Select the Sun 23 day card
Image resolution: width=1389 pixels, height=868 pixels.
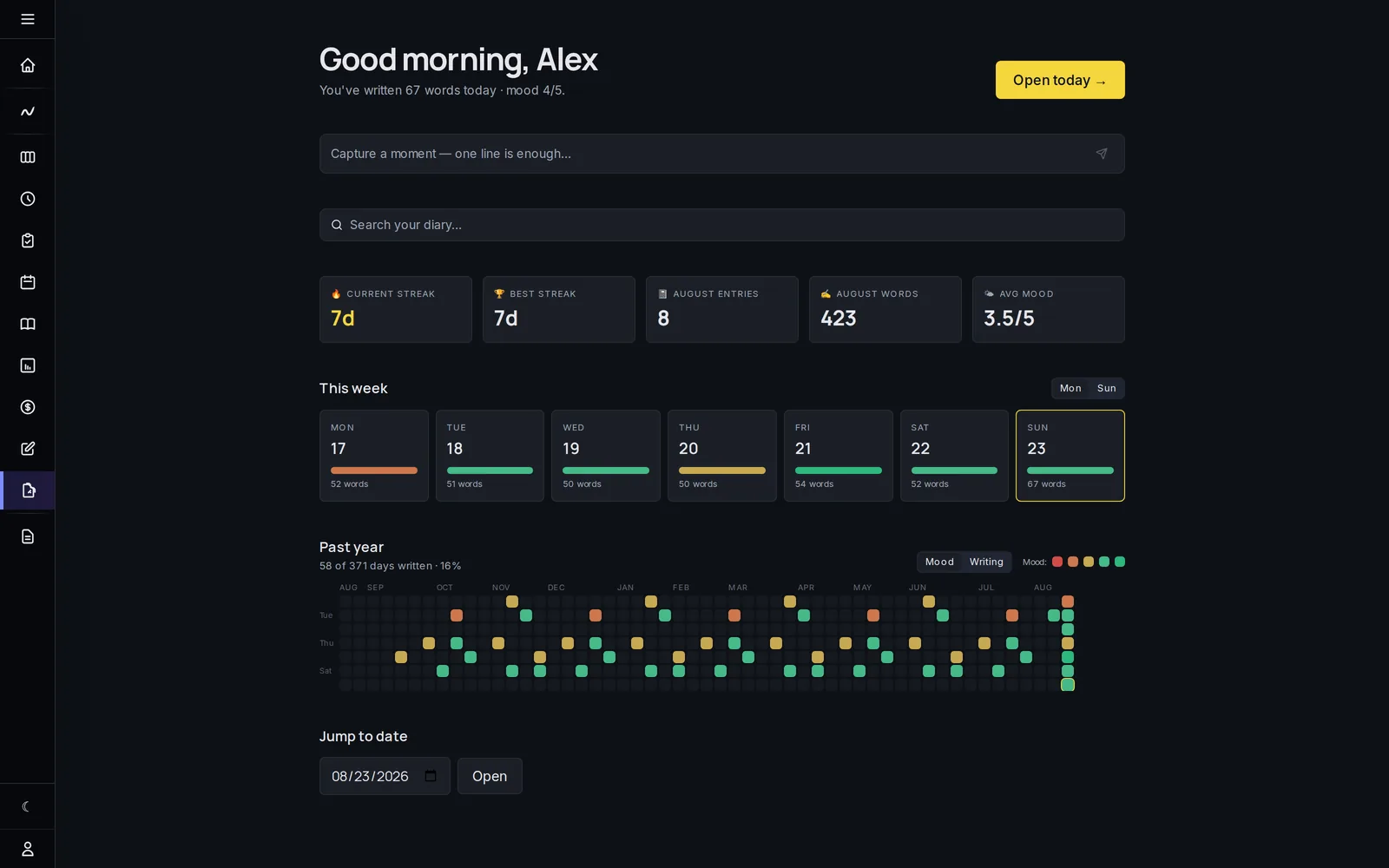pos(1070,456)
